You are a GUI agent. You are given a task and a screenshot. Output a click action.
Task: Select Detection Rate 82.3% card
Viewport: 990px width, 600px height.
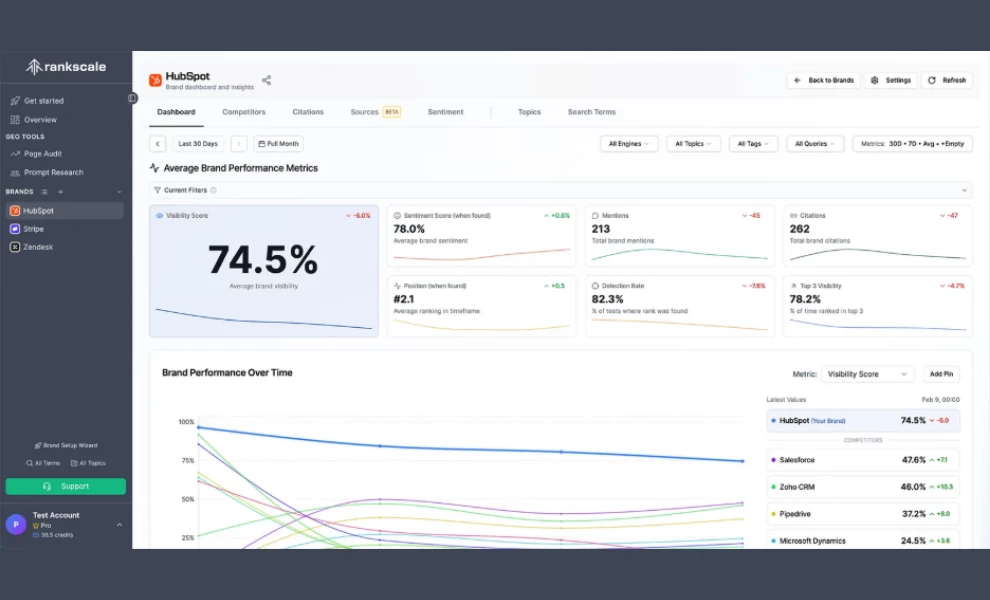pyautogui.click(x=679, y=306)
